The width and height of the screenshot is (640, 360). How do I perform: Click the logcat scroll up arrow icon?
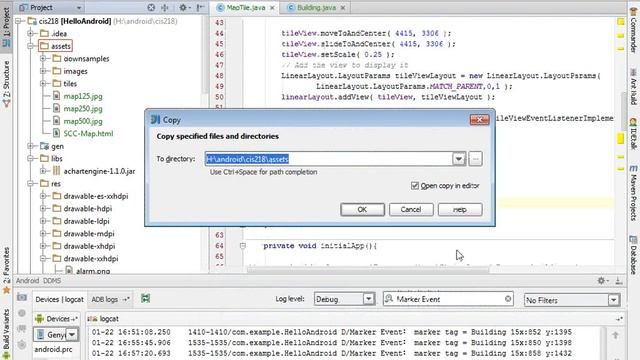pyautogui.click(x=616, y=336)
